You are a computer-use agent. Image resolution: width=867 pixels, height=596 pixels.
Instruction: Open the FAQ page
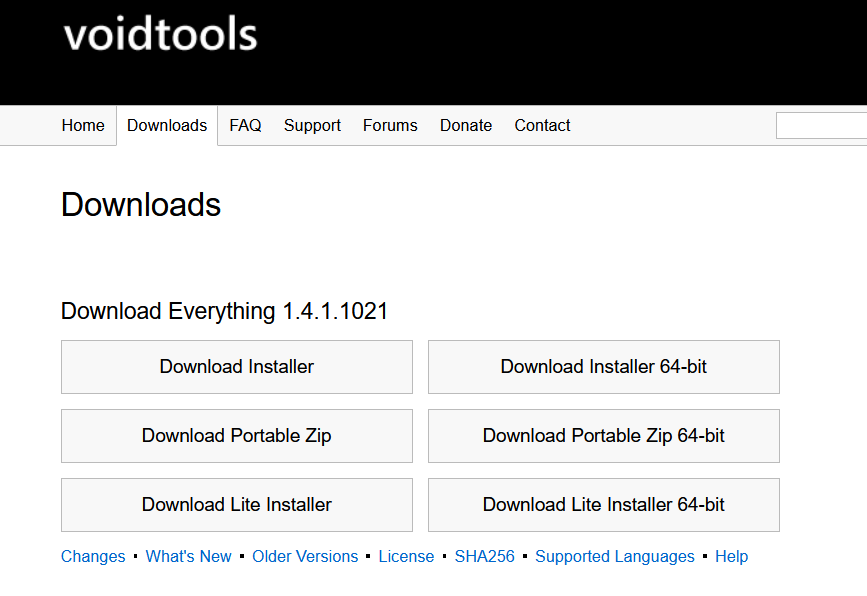point(245,125)
